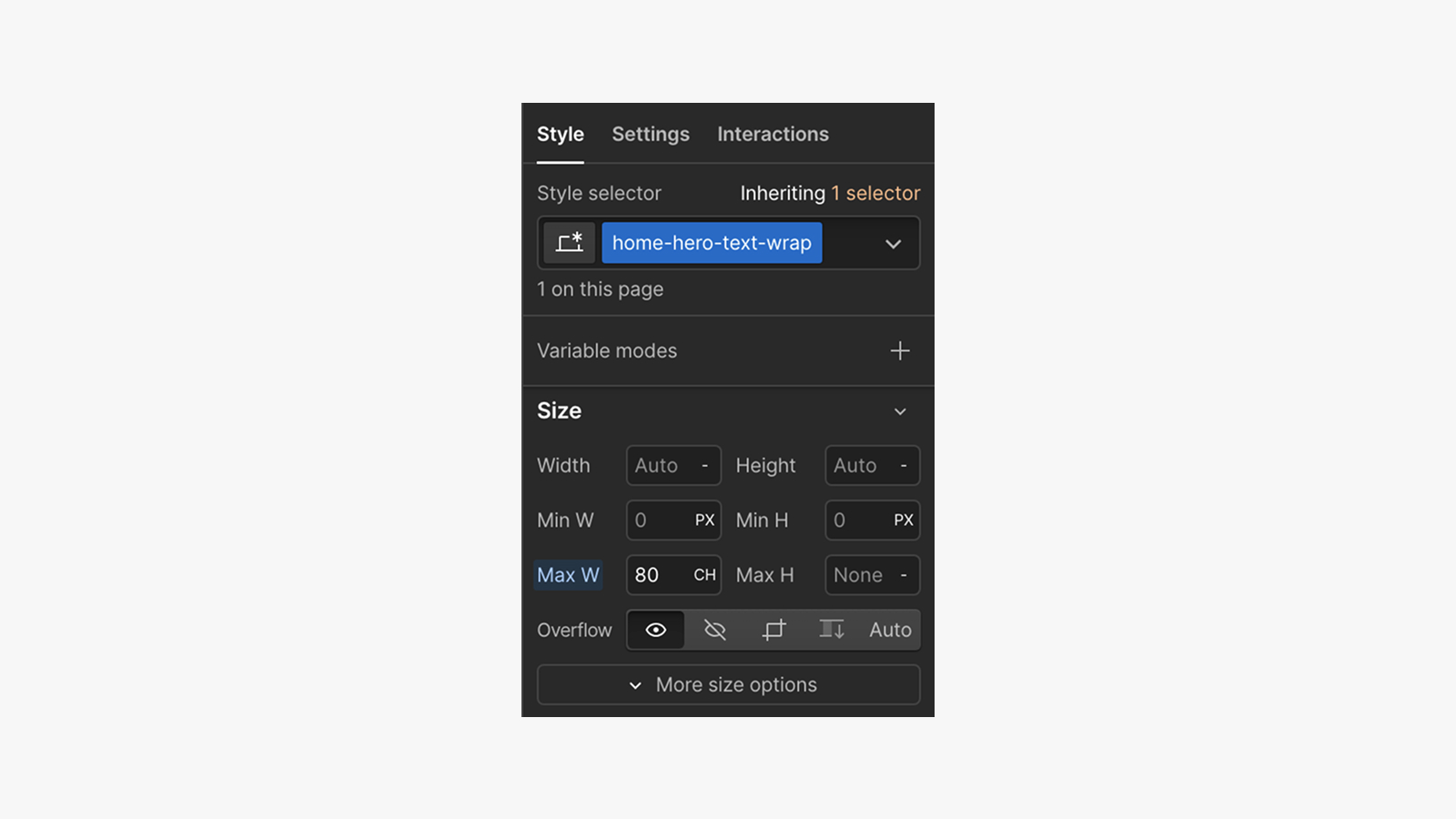
Task: Expand More size options
Action: click(727, 684)
